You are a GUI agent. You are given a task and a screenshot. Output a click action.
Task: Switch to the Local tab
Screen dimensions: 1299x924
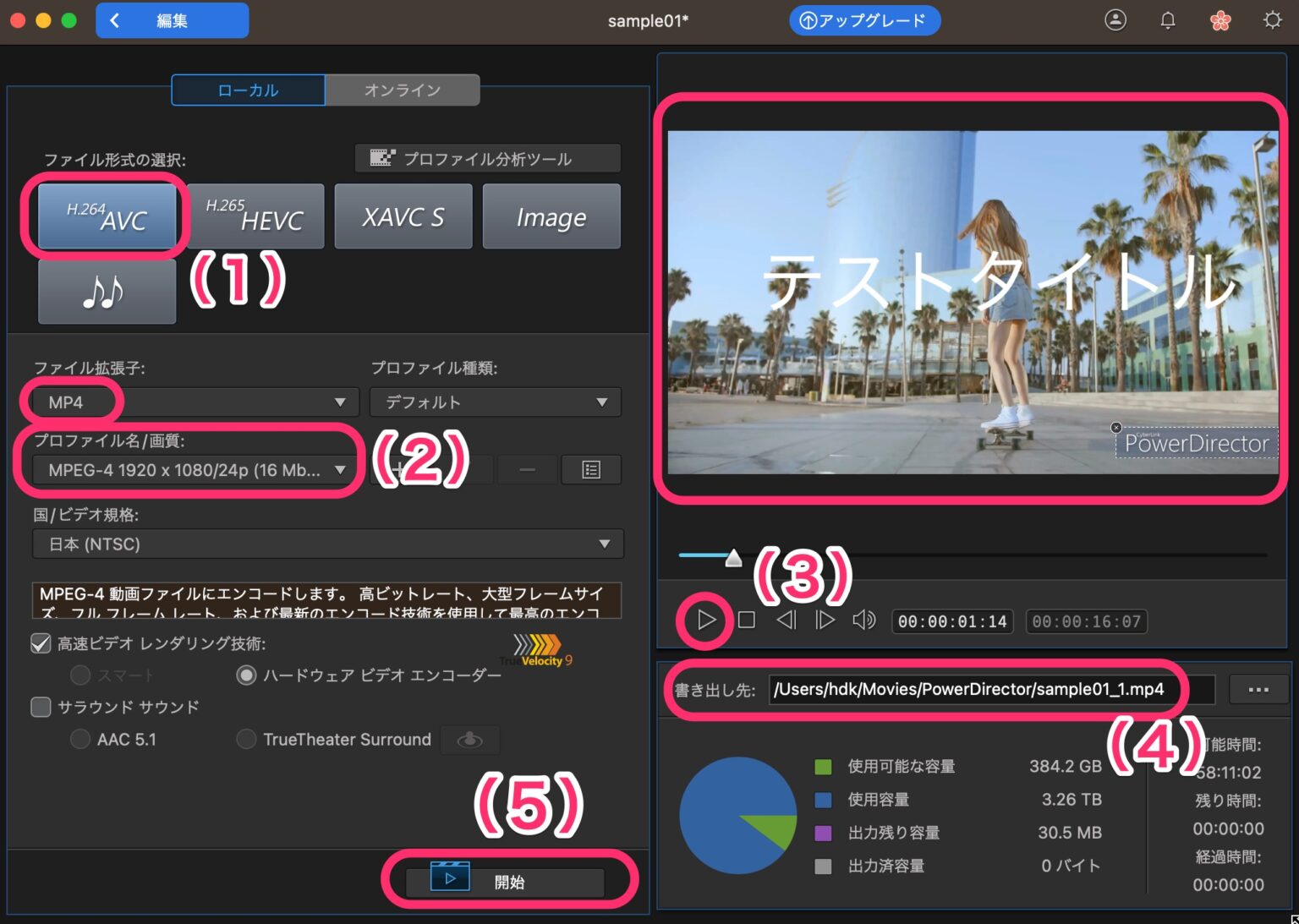pyautogui.click(x=248, y=90)
